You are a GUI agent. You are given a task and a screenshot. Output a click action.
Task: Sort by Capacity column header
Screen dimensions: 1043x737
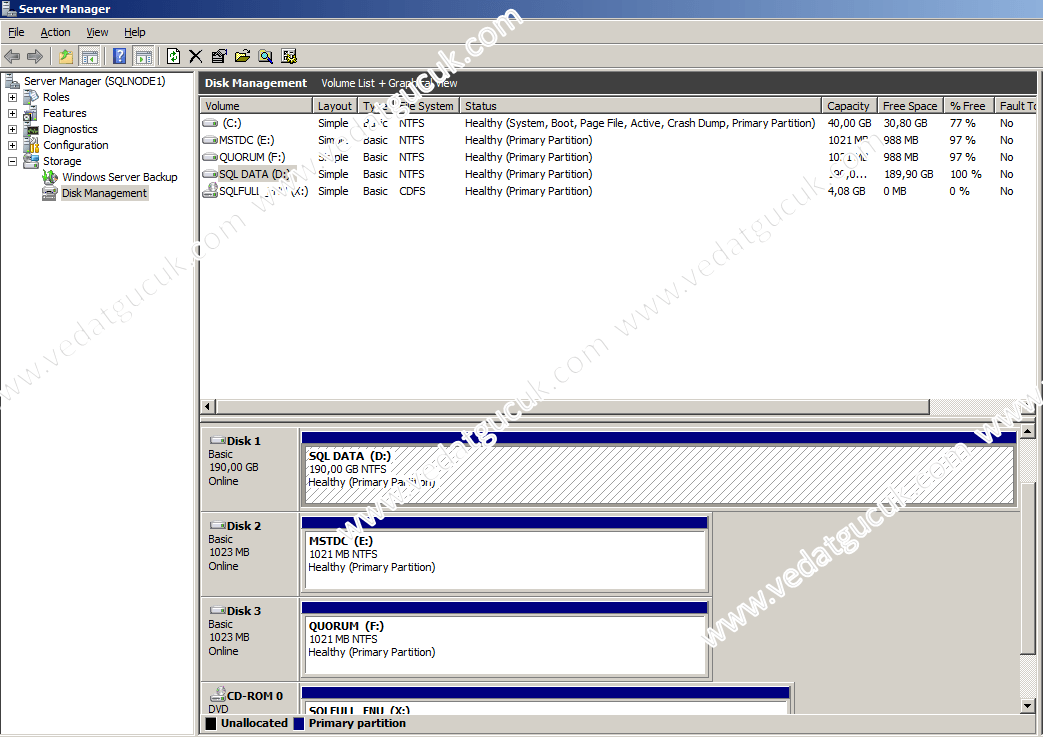tap(849, 106)
